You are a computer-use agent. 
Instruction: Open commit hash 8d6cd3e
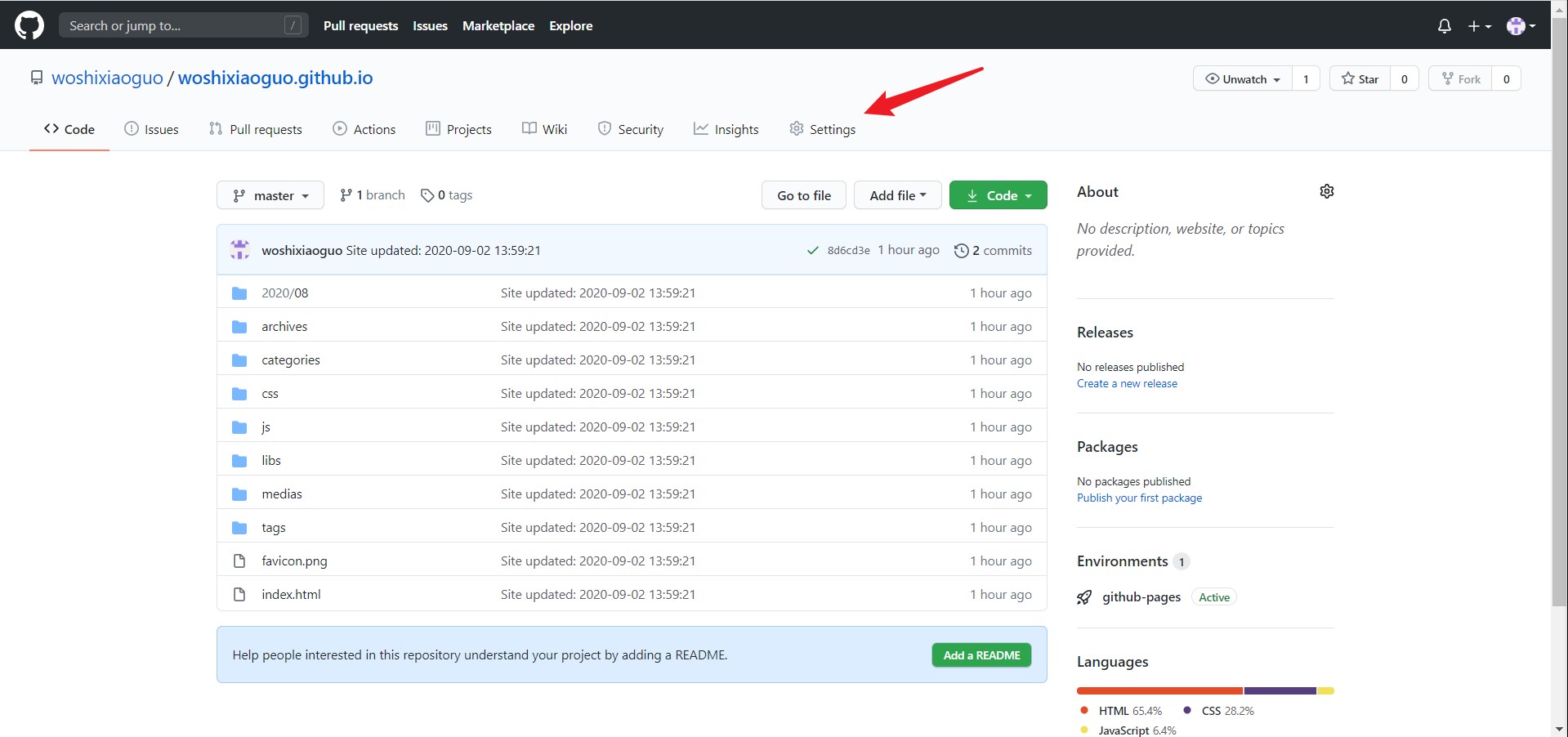point(848,251)
